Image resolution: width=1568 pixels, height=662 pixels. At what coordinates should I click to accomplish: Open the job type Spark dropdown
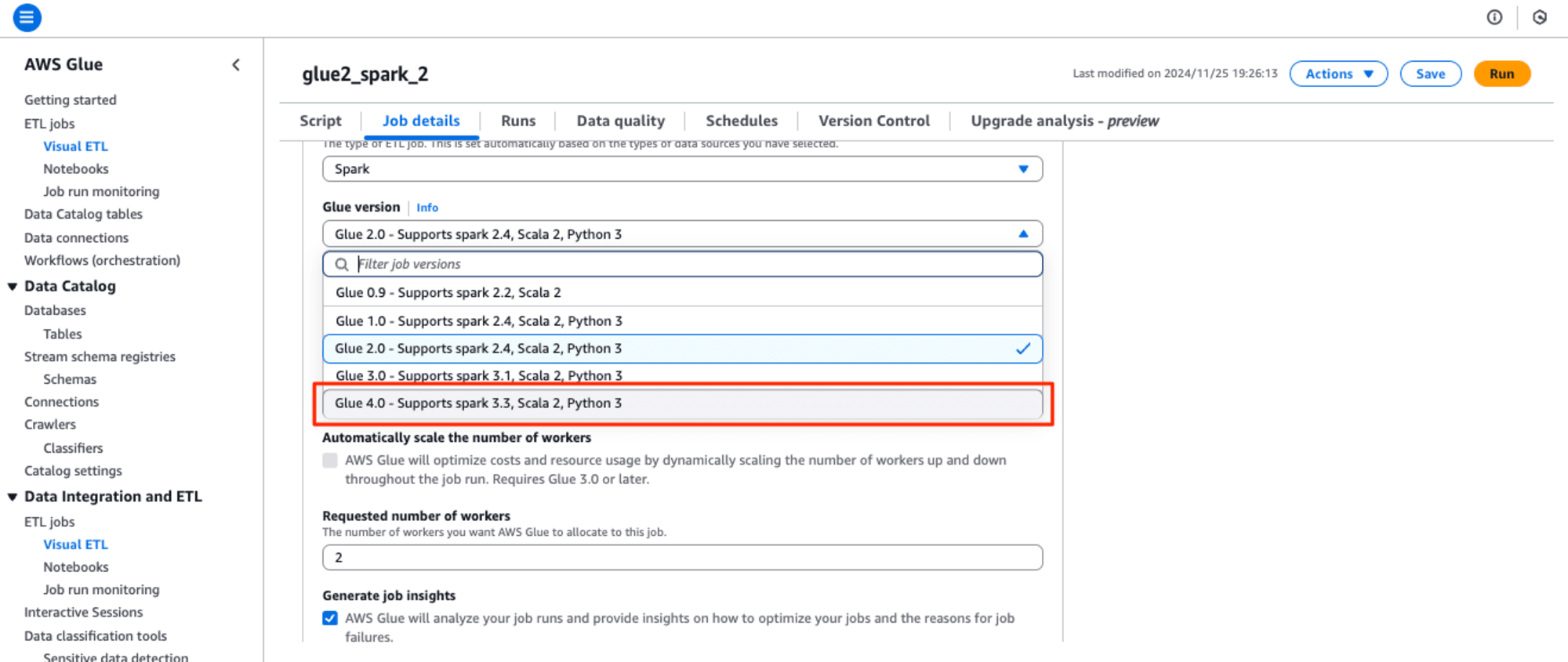point(682,169)
